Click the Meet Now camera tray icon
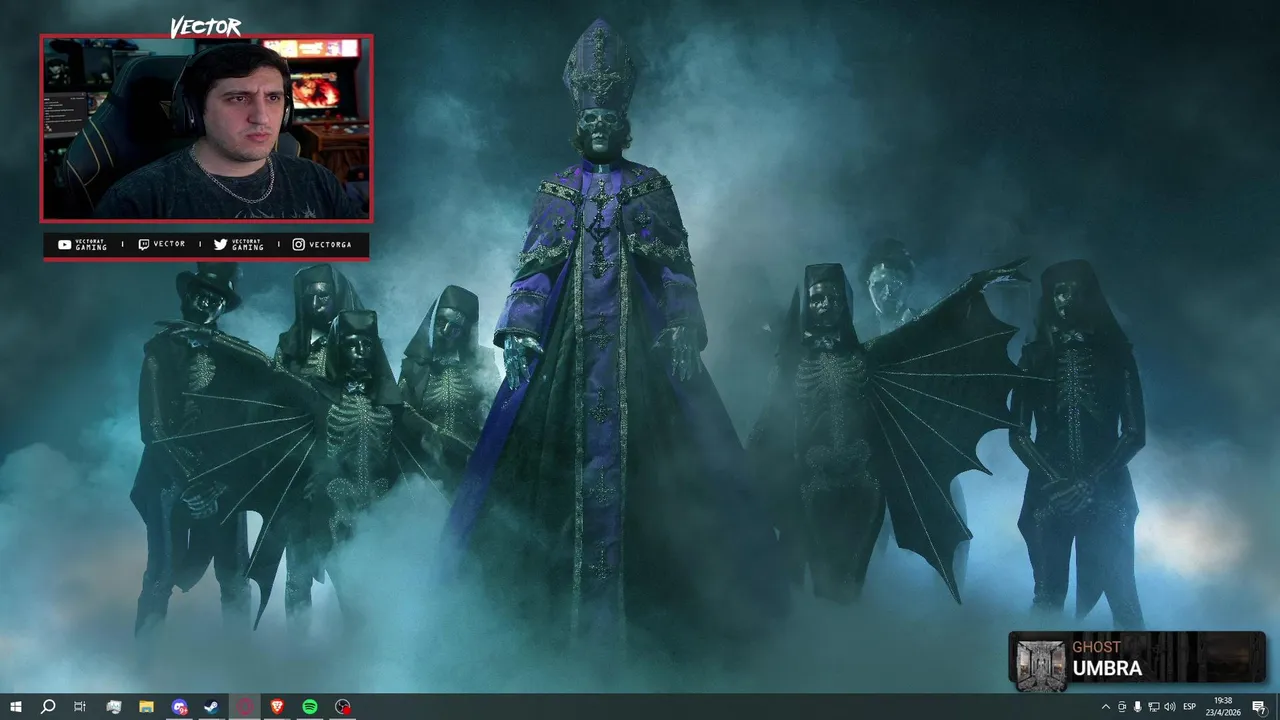 tap(1121, 707)
